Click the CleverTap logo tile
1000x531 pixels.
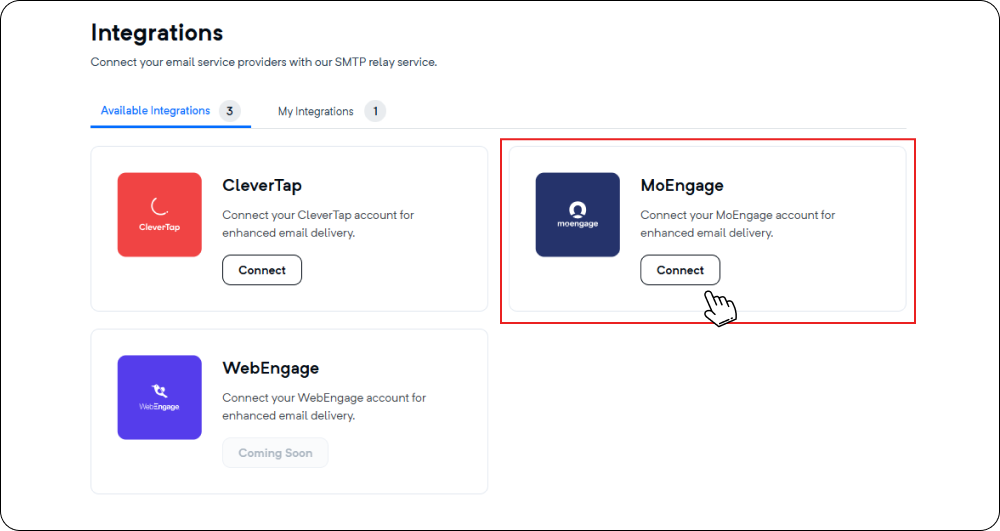point(159,215)
